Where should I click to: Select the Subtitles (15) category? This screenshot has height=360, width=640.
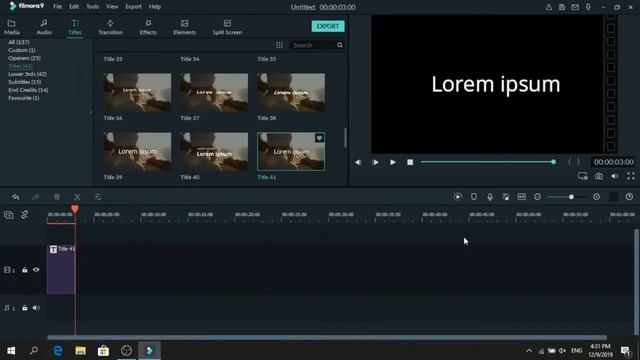tap(24, 82)
